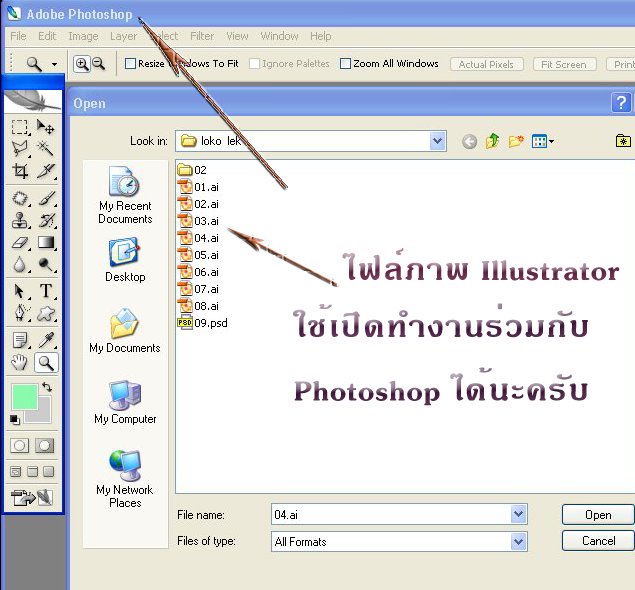Viewport: 635px width, 590px height.
Task: Select Standard Screen Mode
Action: coord(15,472)
